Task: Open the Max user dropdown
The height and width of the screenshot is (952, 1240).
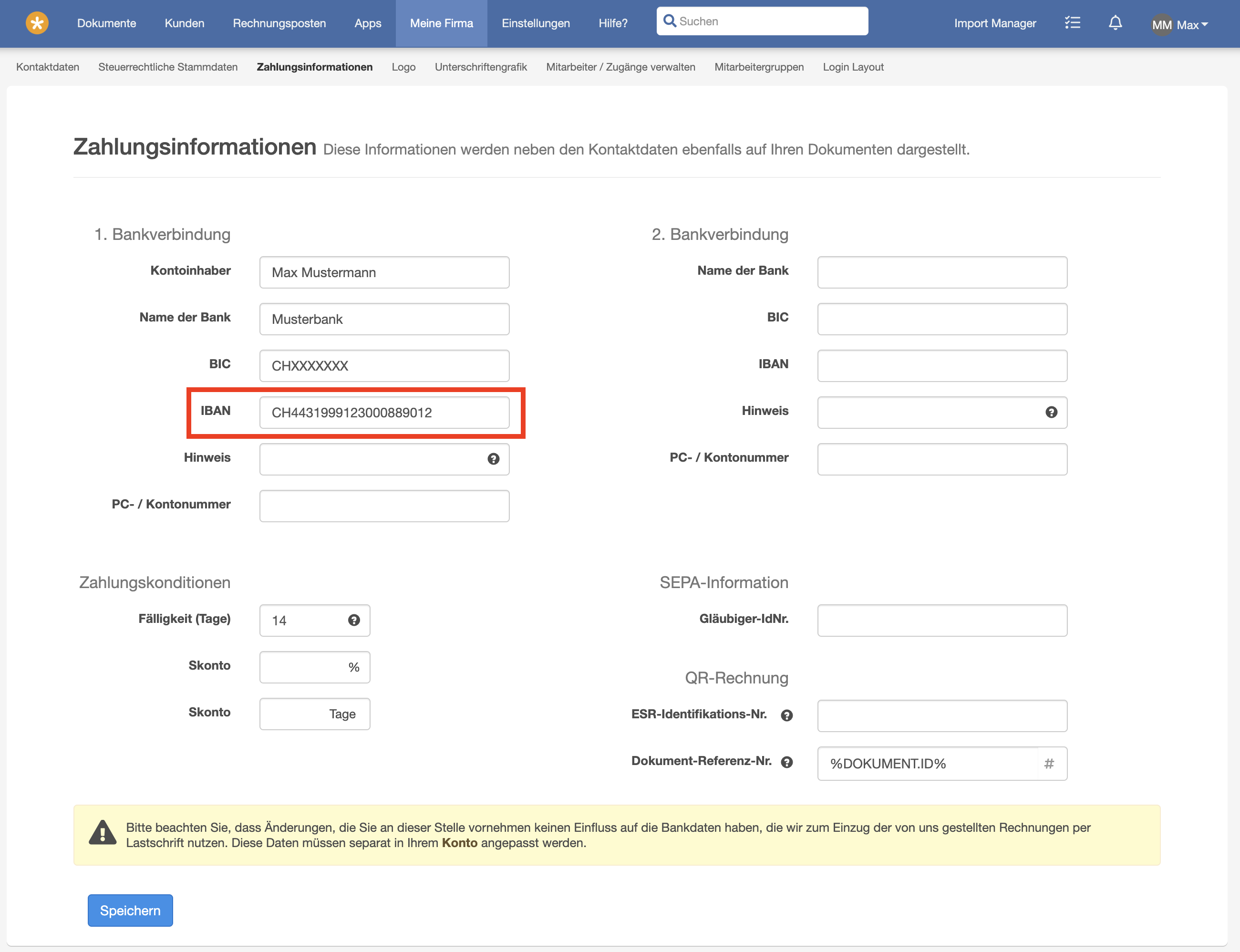Action: pyautogui.click(x=1192, y=24)
